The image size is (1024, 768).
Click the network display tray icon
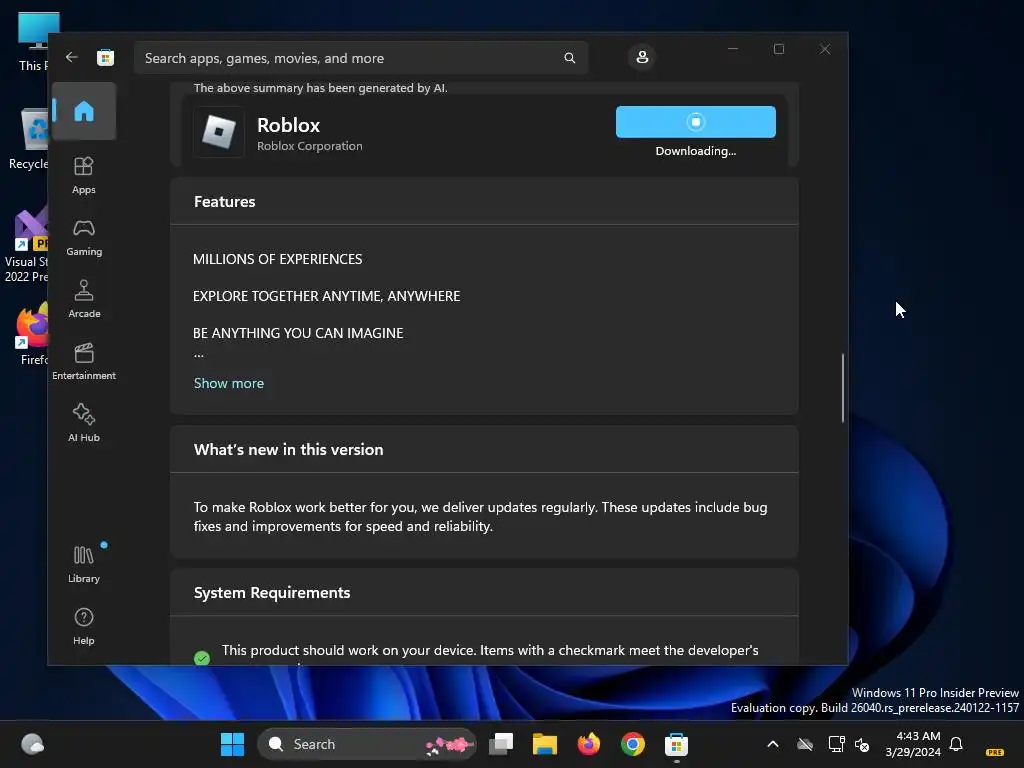coord(836,744)
